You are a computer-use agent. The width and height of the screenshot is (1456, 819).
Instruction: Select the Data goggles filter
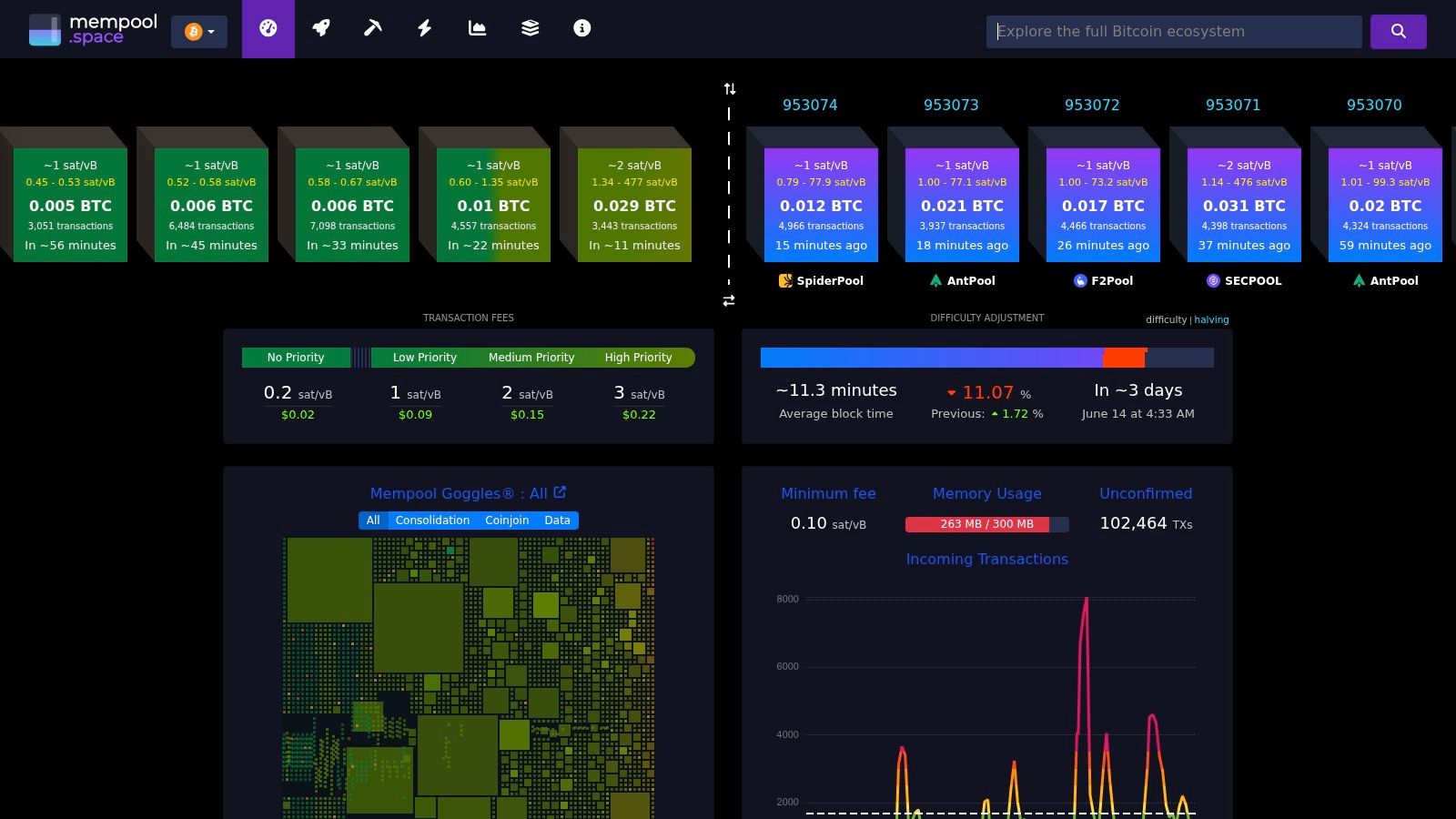[x=557, y=521]
